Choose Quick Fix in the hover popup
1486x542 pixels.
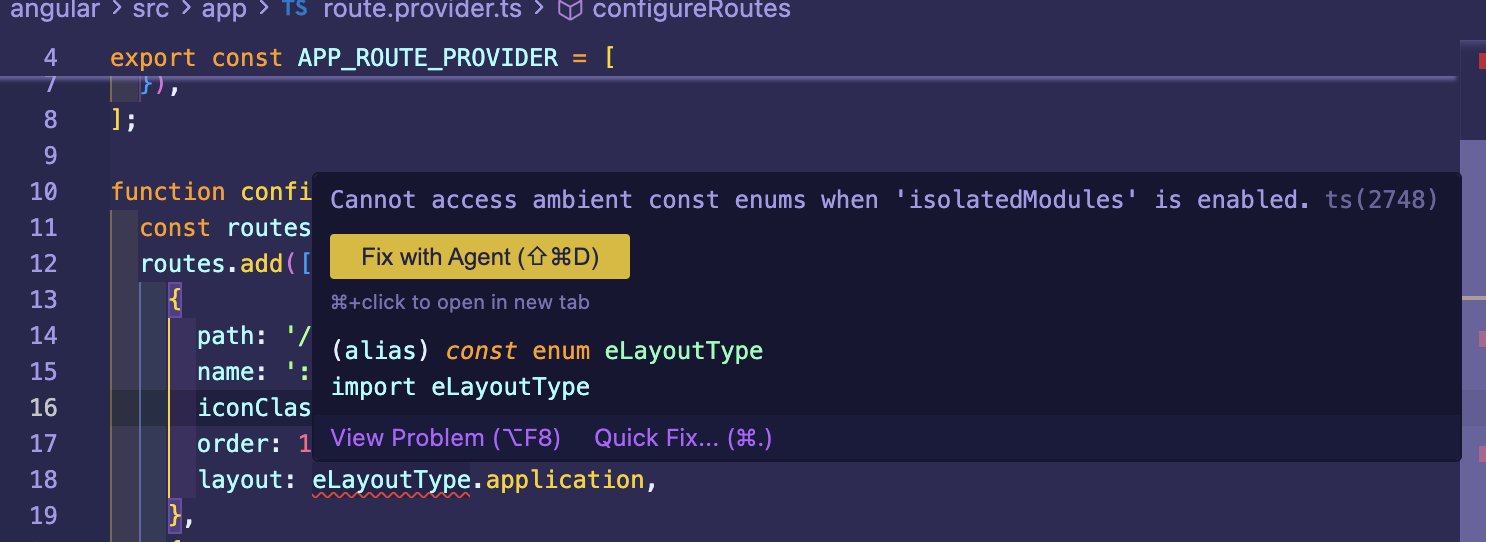(683, 438)
